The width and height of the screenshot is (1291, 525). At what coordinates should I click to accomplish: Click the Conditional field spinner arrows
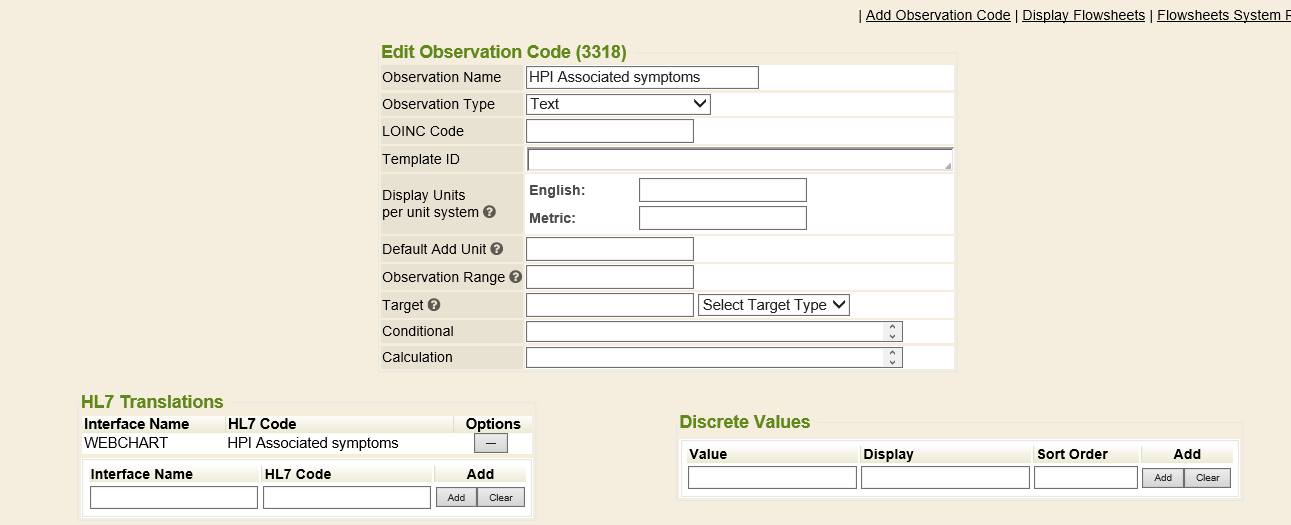click(x=892, y=331)
